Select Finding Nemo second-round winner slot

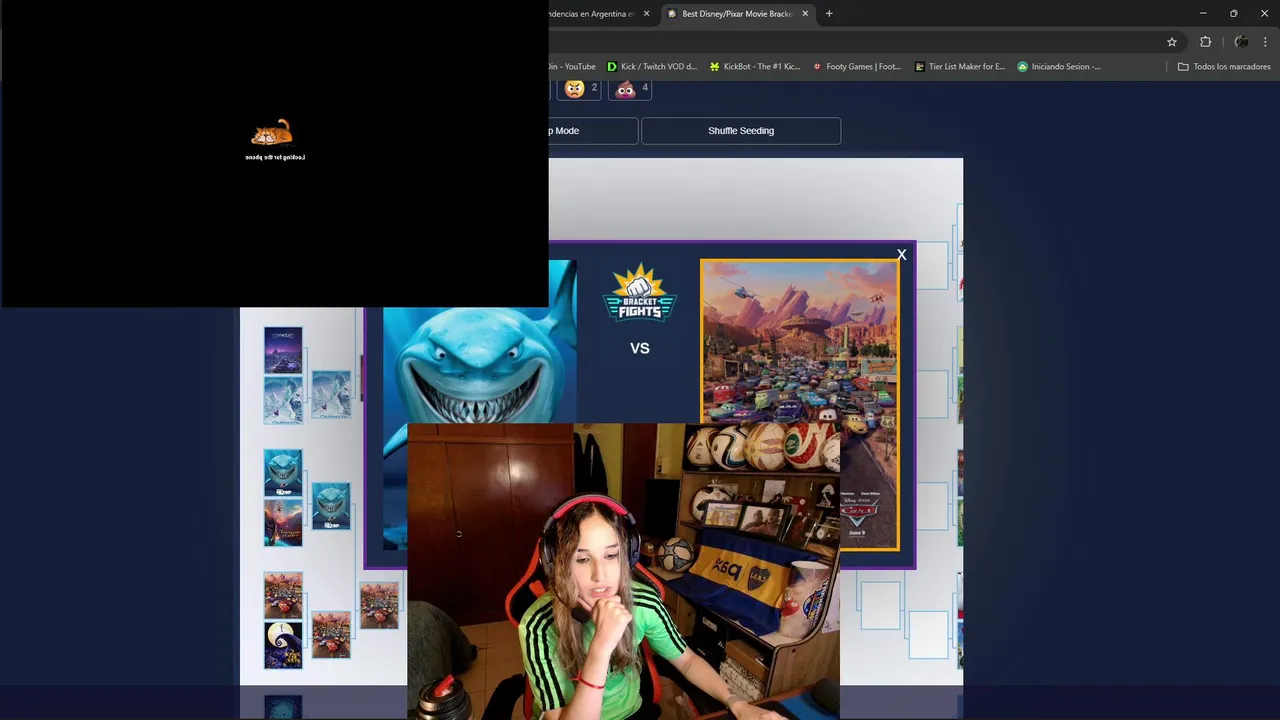(x=331, y=506)
